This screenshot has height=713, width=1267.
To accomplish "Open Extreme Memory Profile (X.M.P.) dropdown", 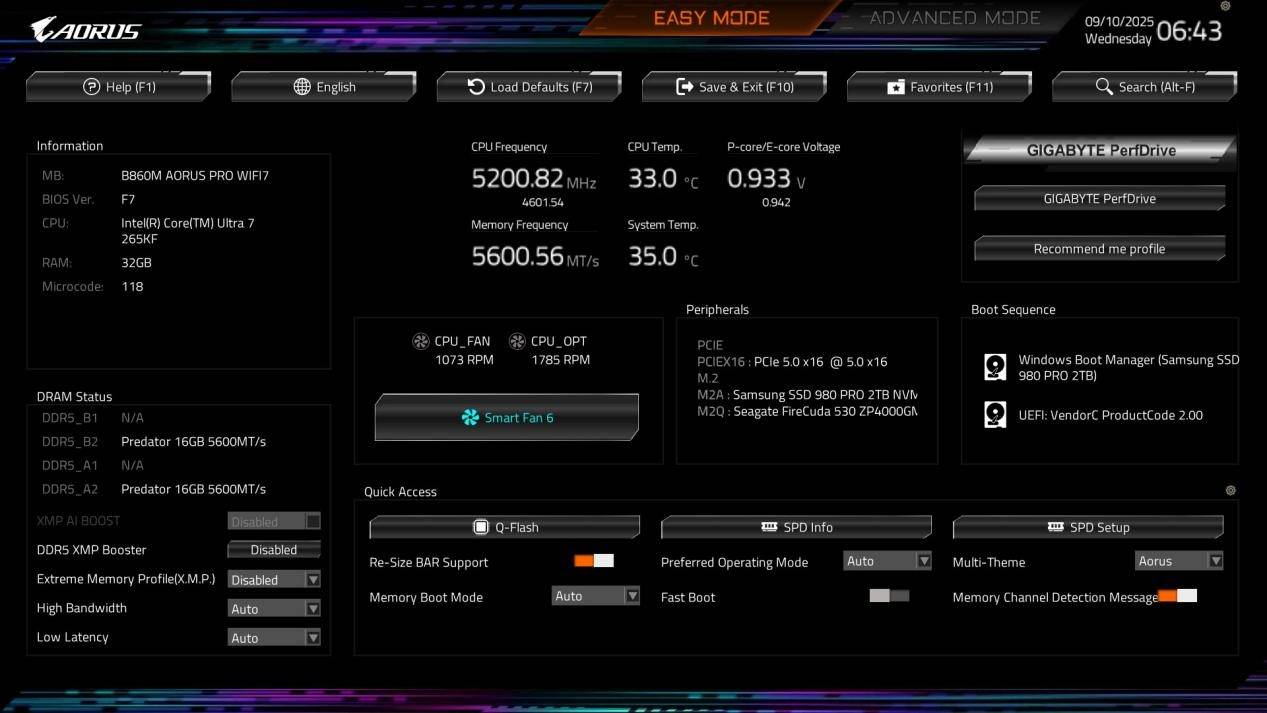I will tap(274, 580).
